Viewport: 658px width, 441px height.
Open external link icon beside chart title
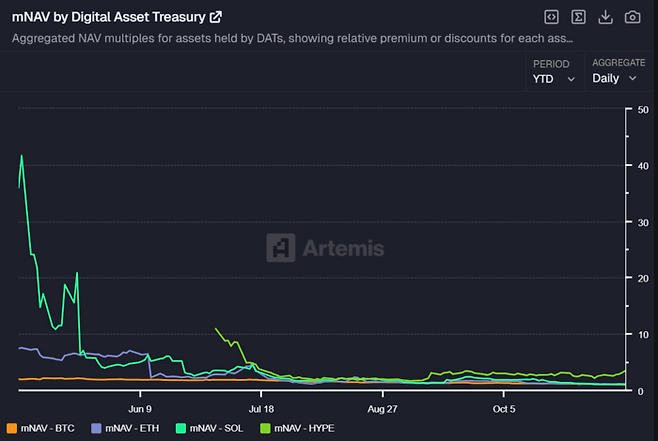[215, 17]
